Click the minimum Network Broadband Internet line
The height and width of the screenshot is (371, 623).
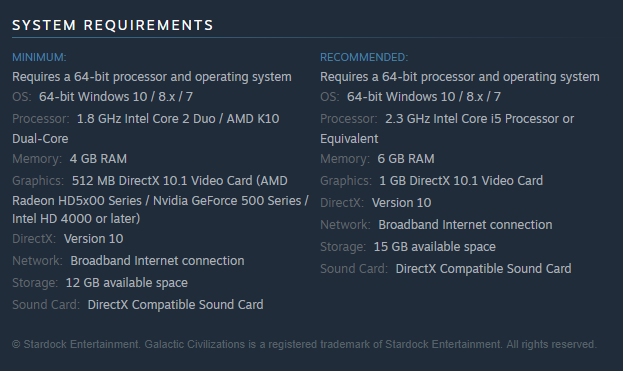pyautogui.click(x=128, y=261)
